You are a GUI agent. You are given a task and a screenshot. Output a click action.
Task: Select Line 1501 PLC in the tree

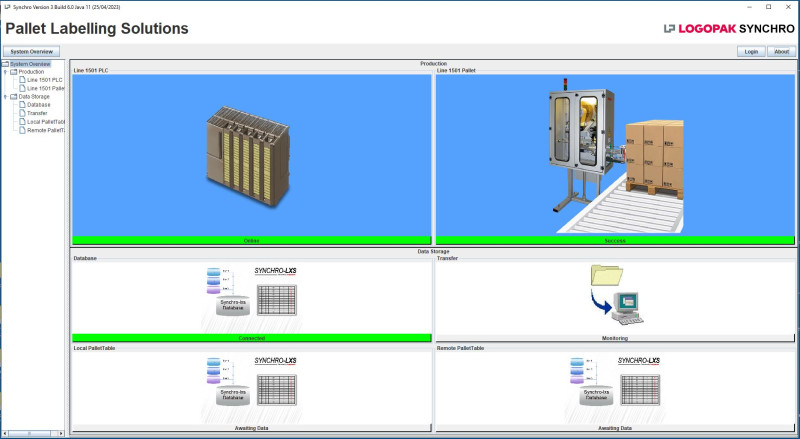point(44,80)
